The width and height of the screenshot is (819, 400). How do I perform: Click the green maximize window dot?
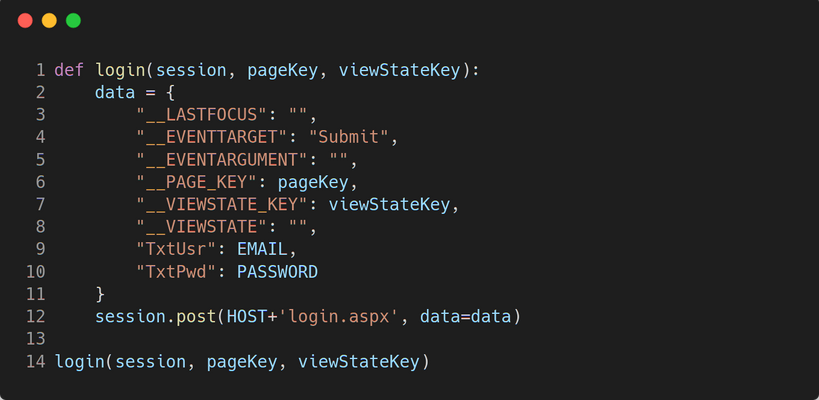tap(73, 21)
